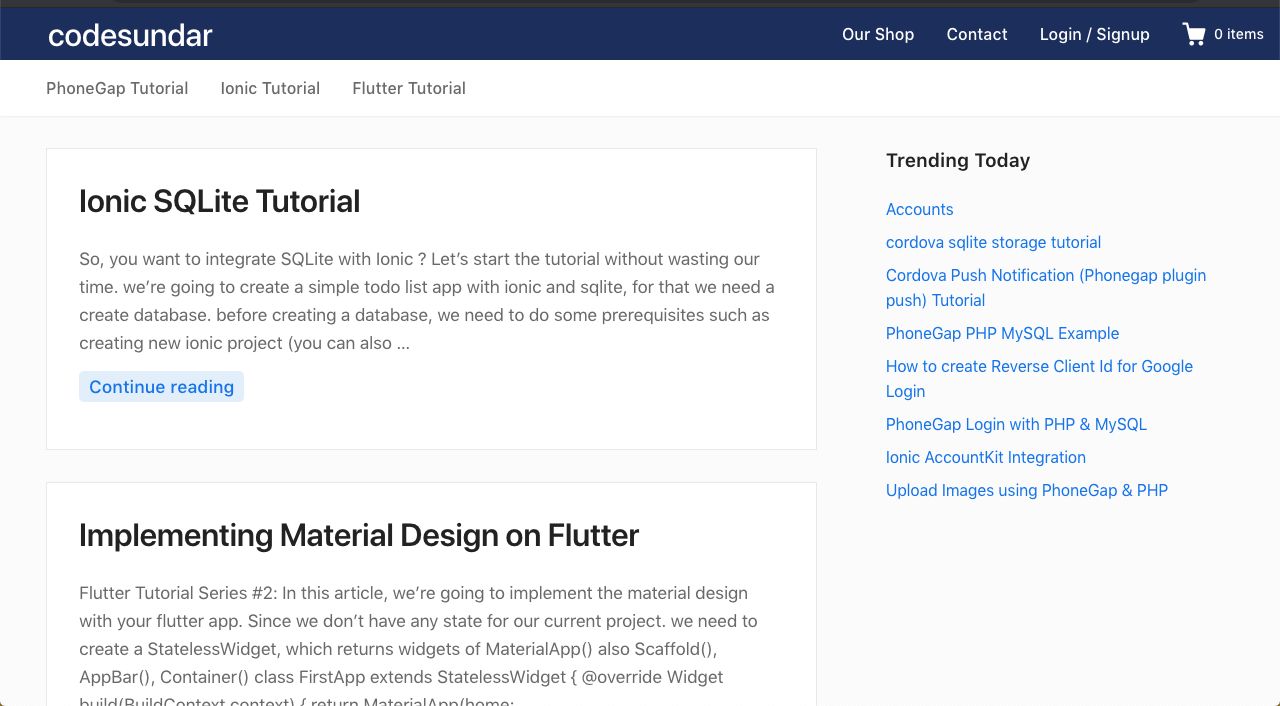Open the Flutter Tutorial navigation item

408,88
